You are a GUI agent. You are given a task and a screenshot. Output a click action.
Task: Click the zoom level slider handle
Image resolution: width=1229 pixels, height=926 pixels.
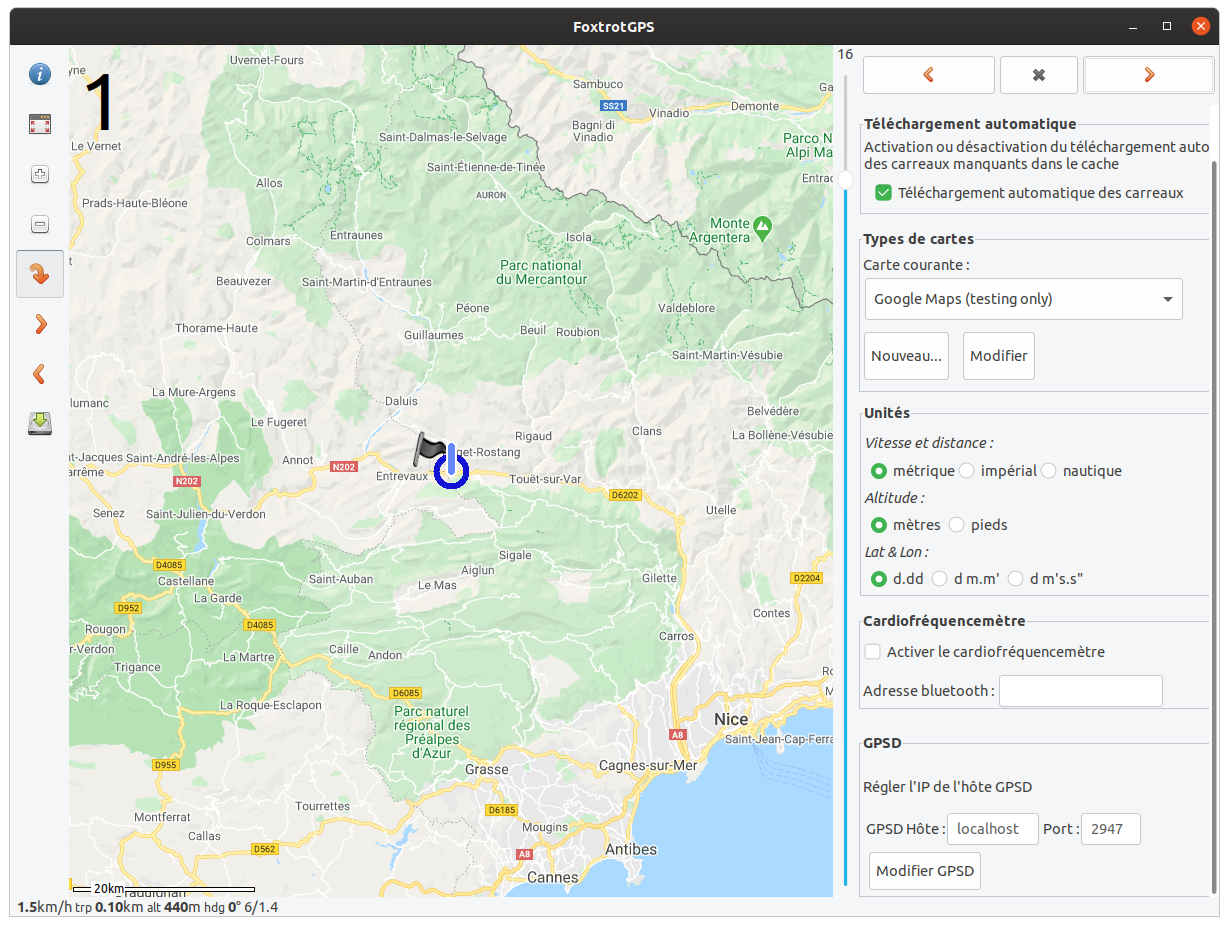(845, 180)
